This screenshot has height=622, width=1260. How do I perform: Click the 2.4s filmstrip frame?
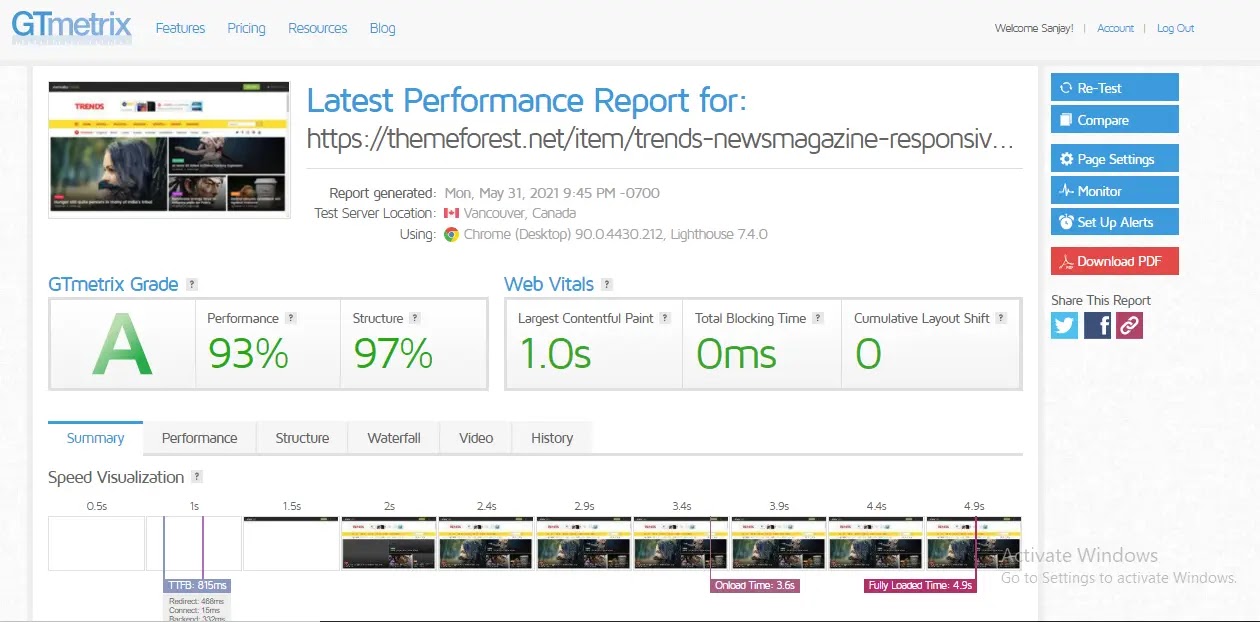pos(486,543)
